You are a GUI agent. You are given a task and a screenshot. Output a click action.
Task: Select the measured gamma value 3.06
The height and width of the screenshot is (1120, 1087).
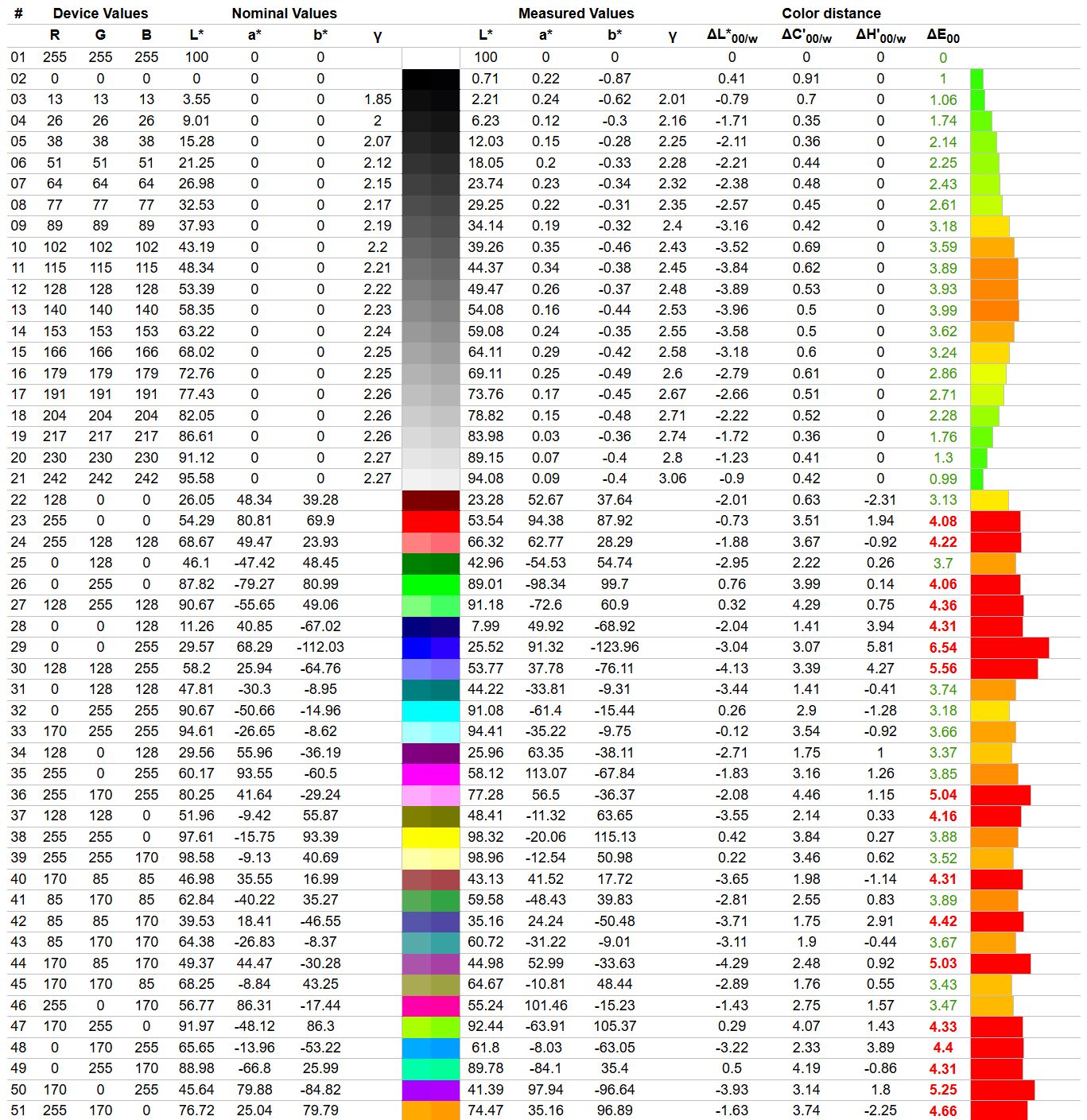(x=673, y=479)
